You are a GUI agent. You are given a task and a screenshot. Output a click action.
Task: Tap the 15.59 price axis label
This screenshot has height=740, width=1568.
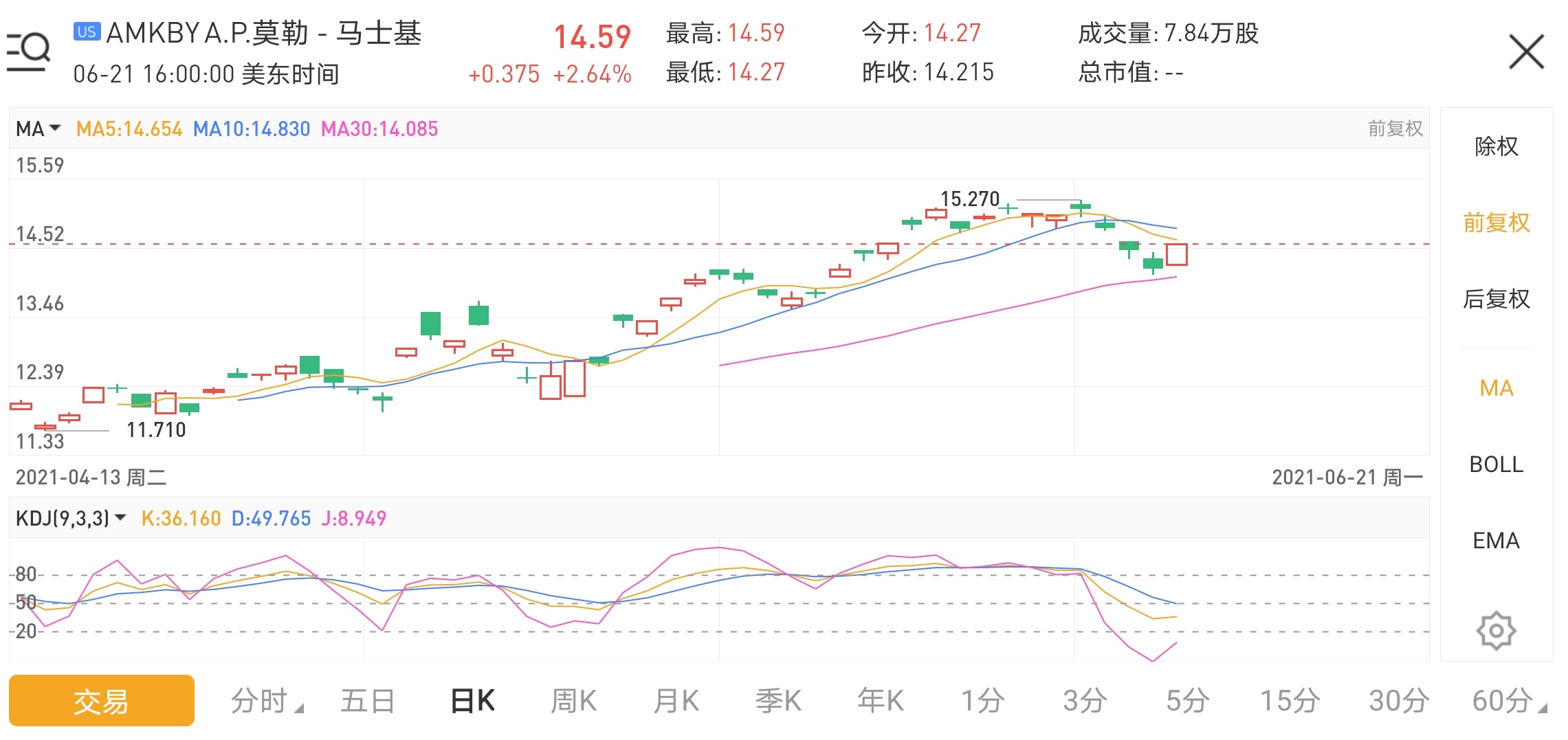[40, 166]
